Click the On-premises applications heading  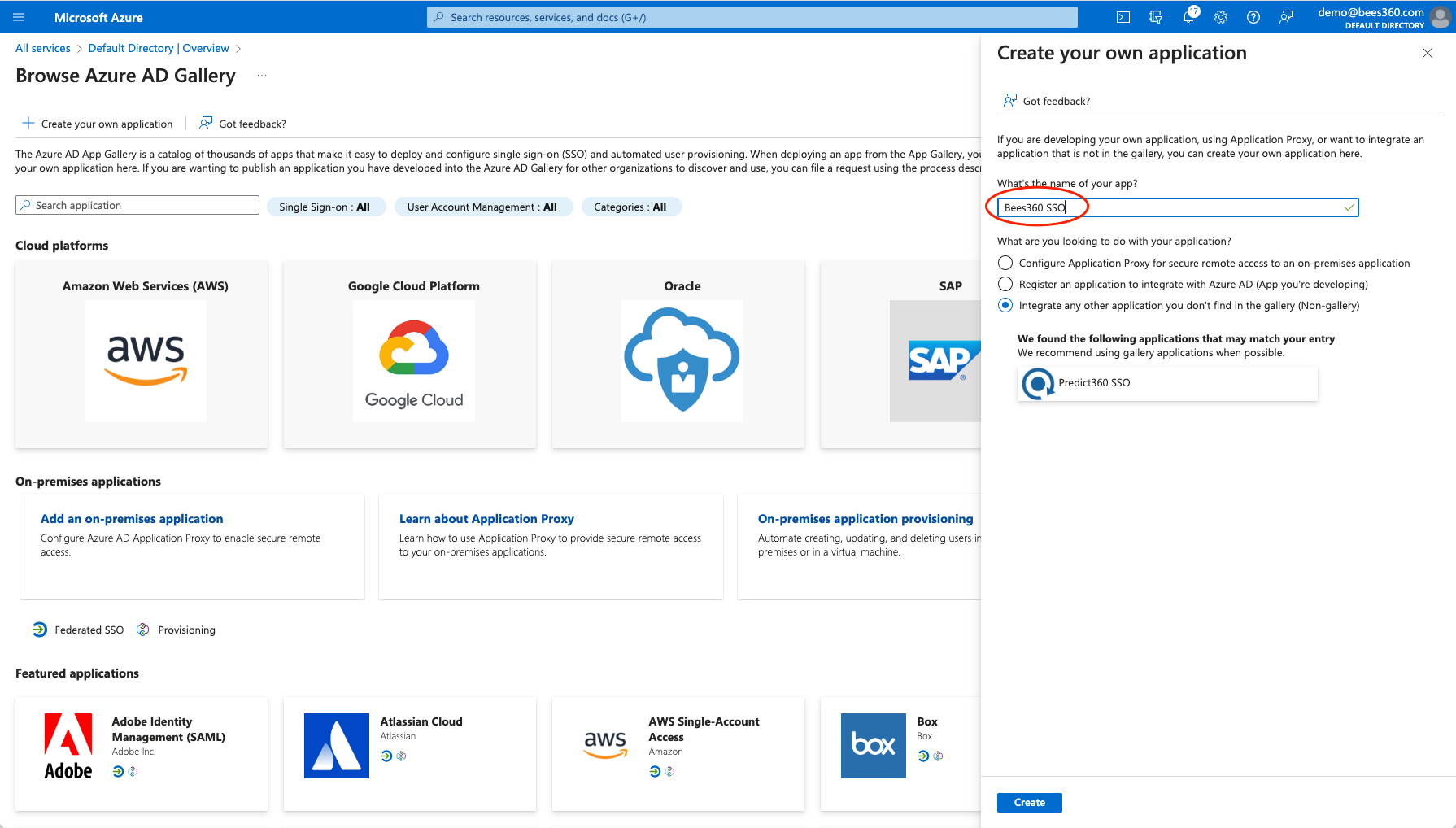coord(88,482)
